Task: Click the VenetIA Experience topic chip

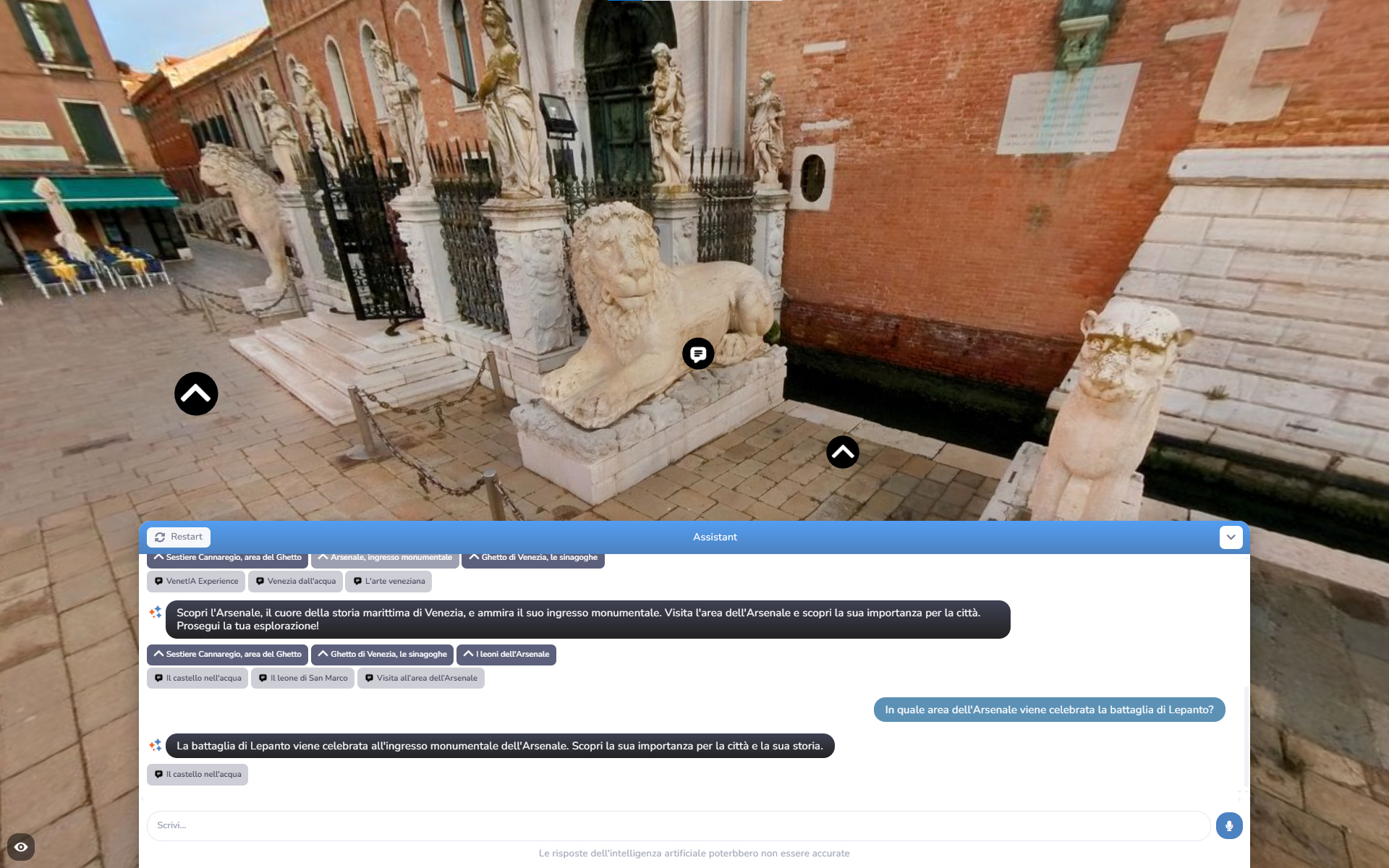Action: coord(195,582)
